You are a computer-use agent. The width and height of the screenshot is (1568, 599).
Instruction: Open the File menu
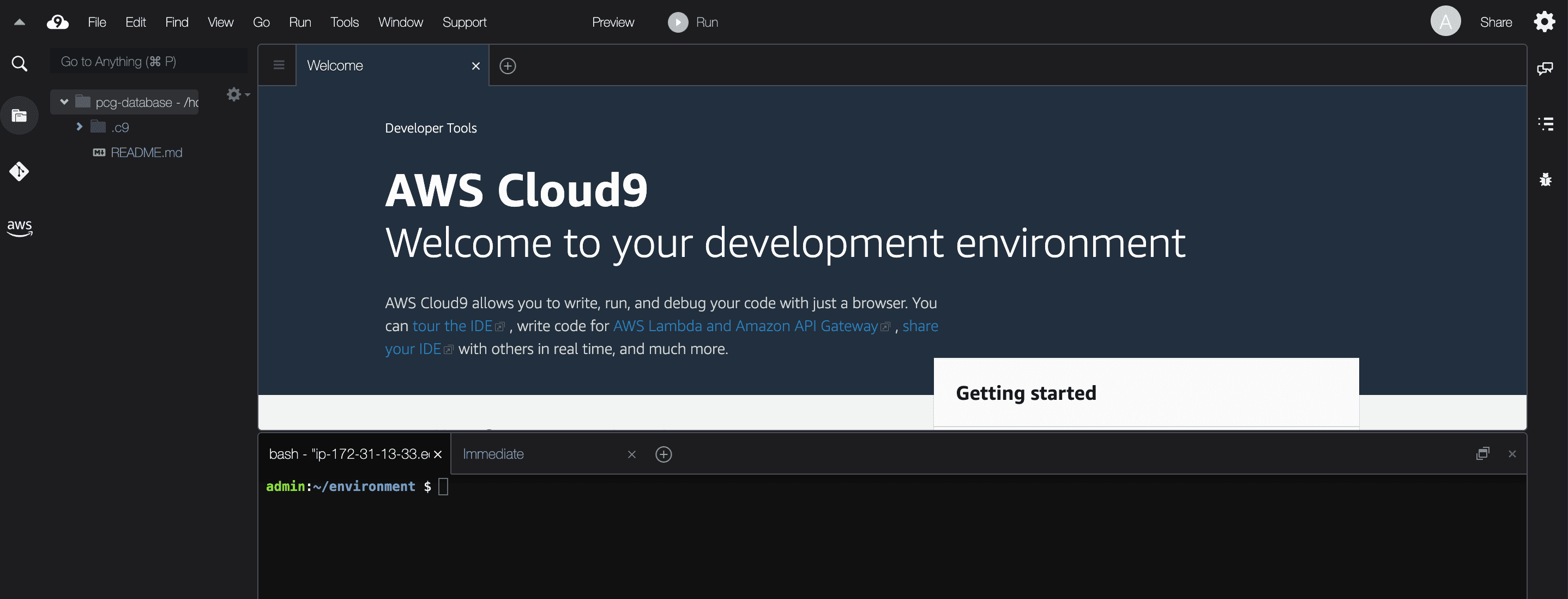97,22
